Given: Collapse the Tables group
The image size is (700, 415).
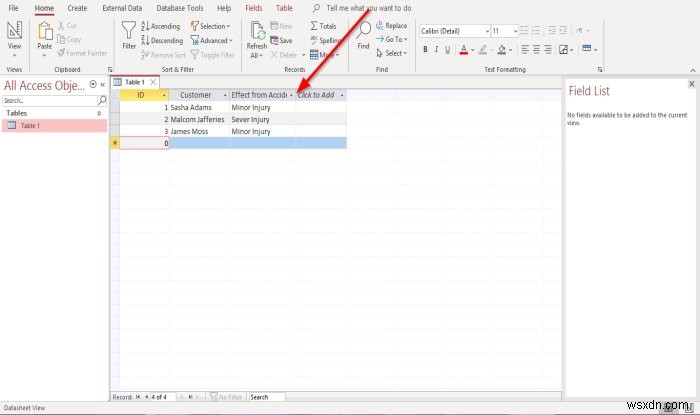Looking at the screenshot, I should pos(99,113).
